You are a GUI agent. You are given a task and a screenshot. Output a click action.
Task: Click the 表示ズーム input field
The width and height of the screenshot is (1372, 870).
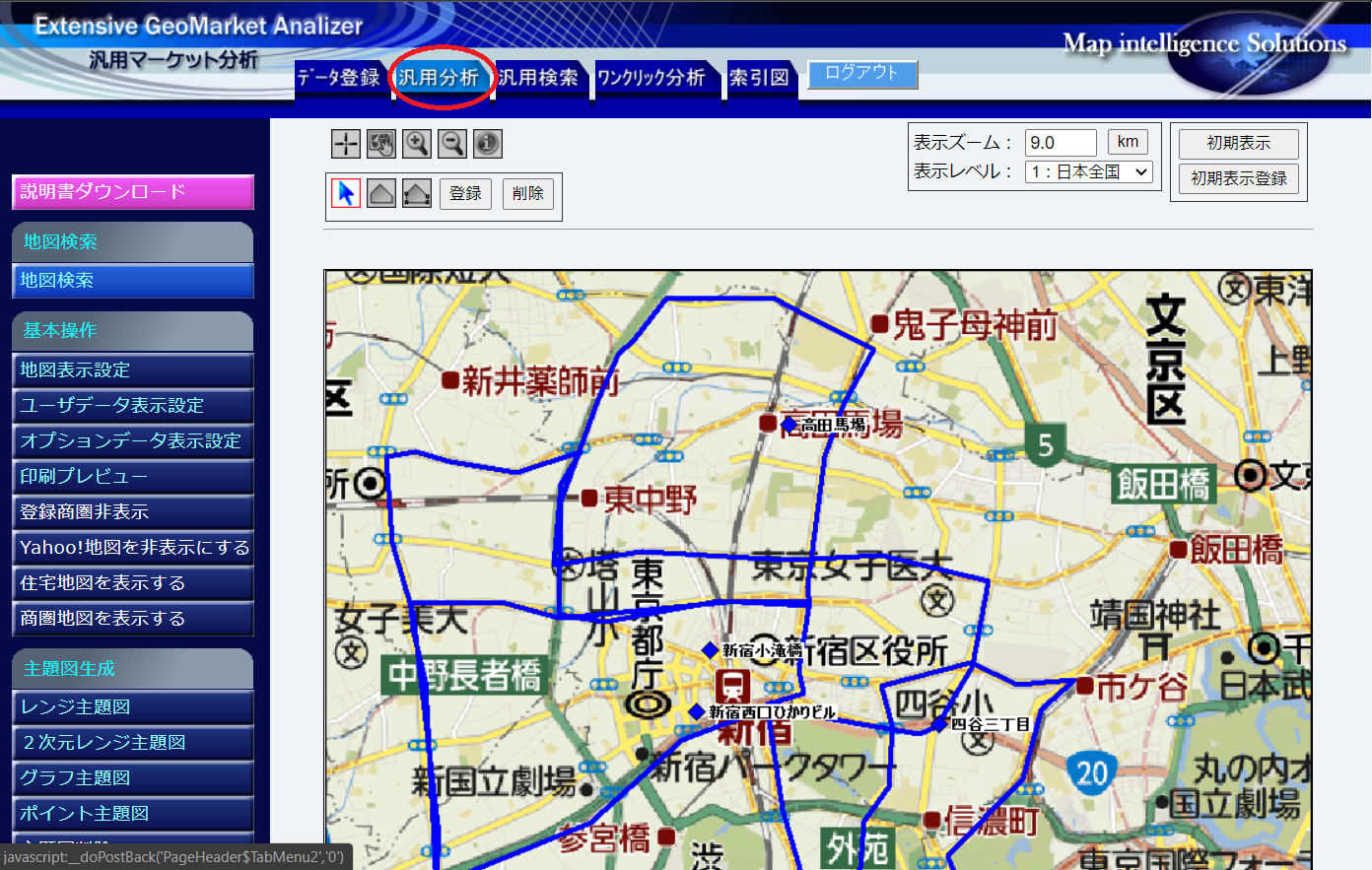click(1061, 143)
